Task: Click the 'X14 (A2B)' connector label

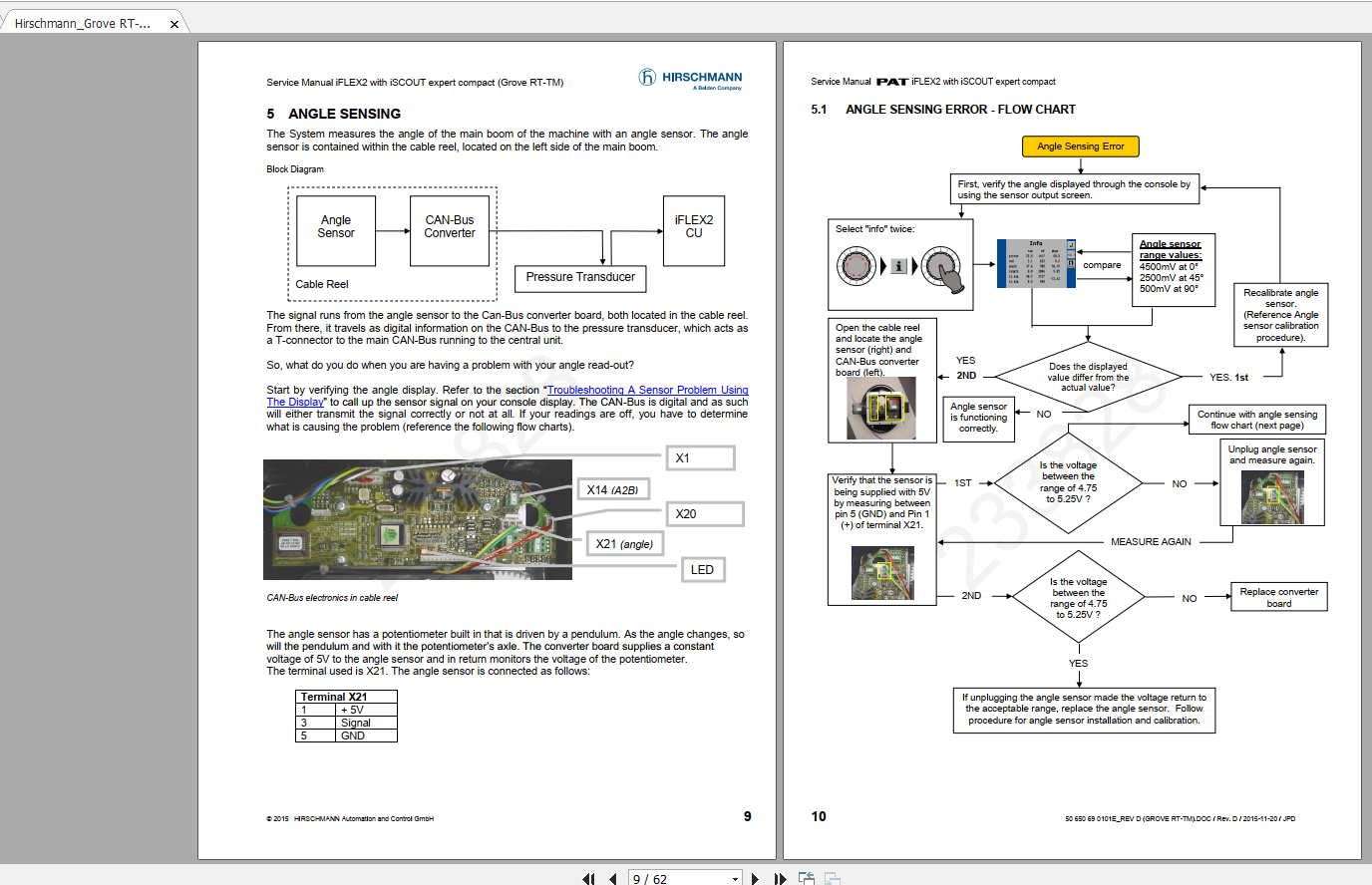Action: click(612, 490)
